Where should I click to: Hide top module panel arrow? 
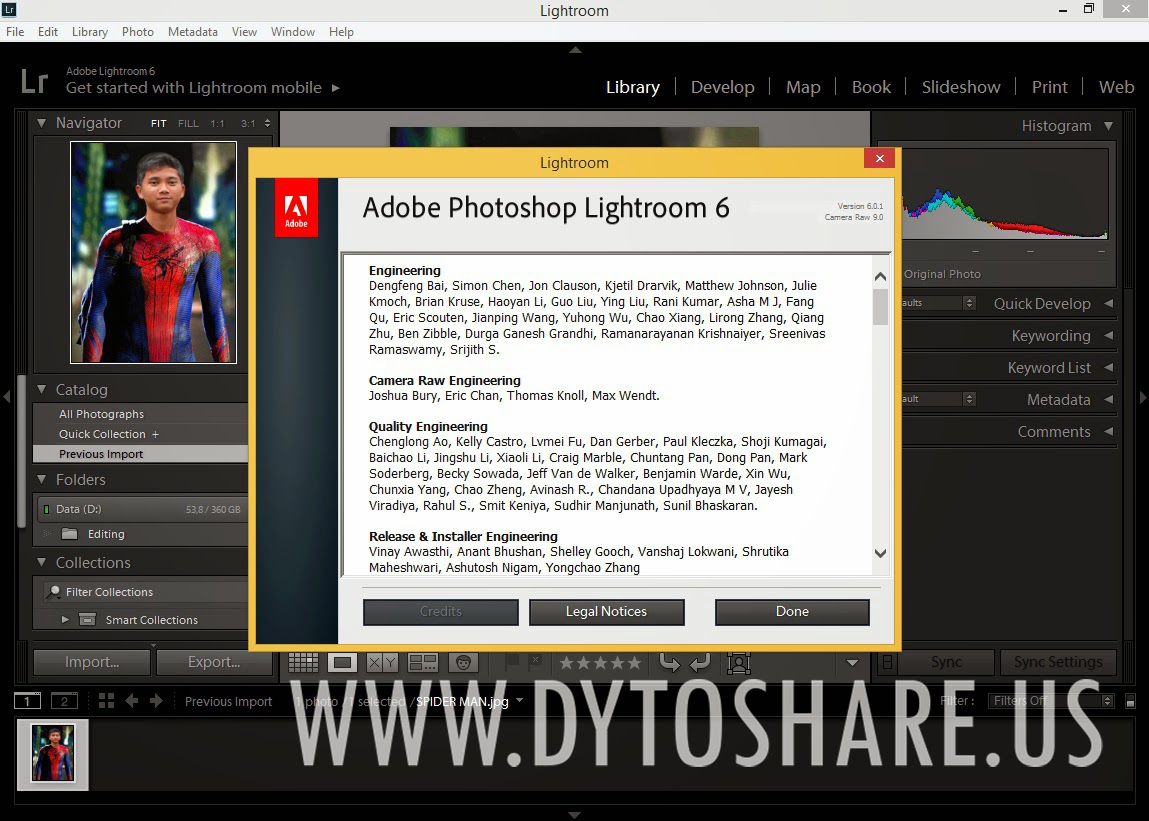click(575, 50)
